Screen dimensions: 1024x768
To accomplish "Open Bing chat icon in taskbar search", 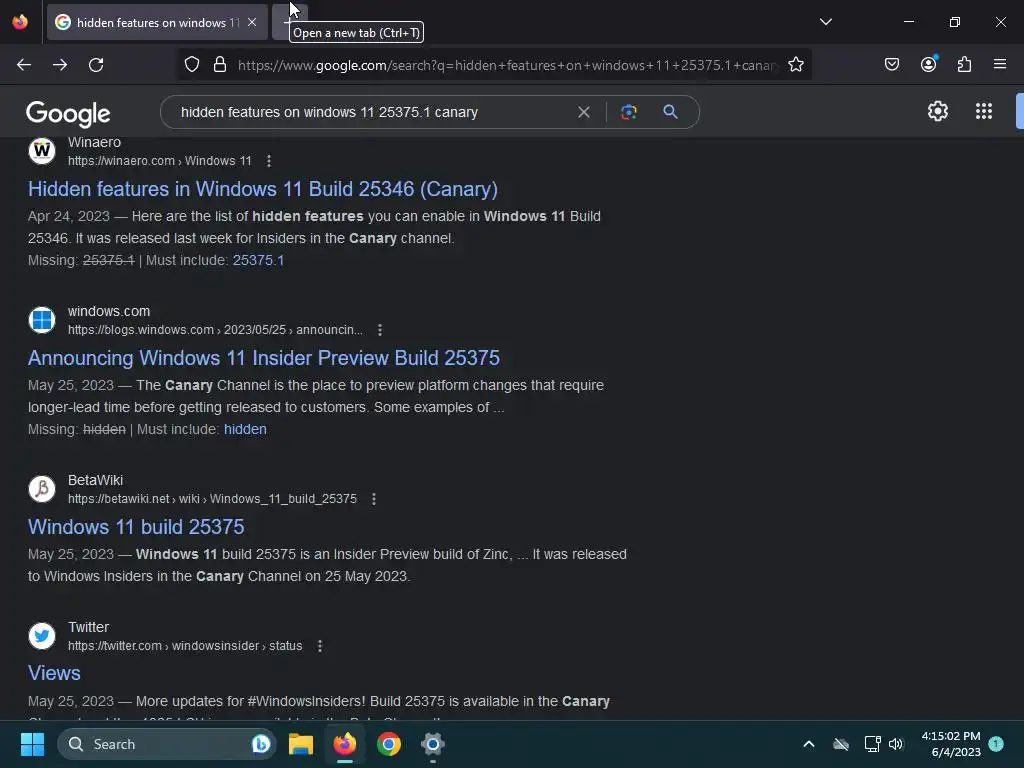I will point(261,744).
